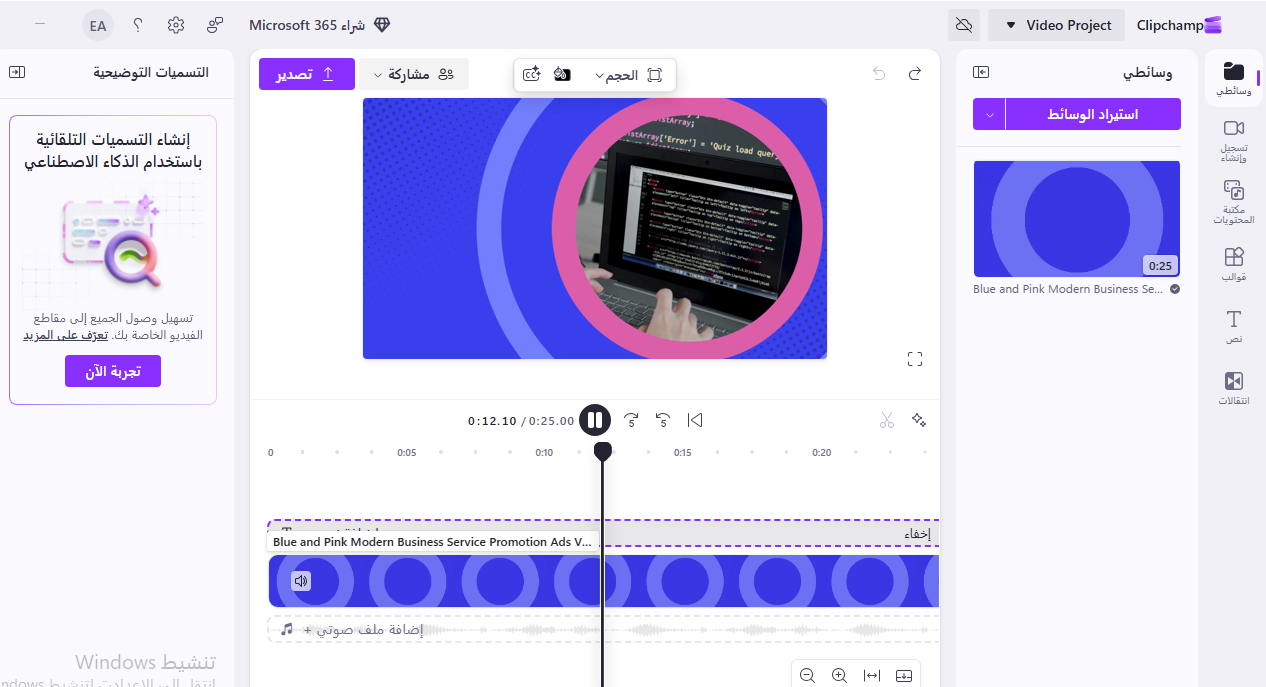Select the Blue and Pink media thumbnail
Screen dimensions: 1266x687
coord(1076,218)
